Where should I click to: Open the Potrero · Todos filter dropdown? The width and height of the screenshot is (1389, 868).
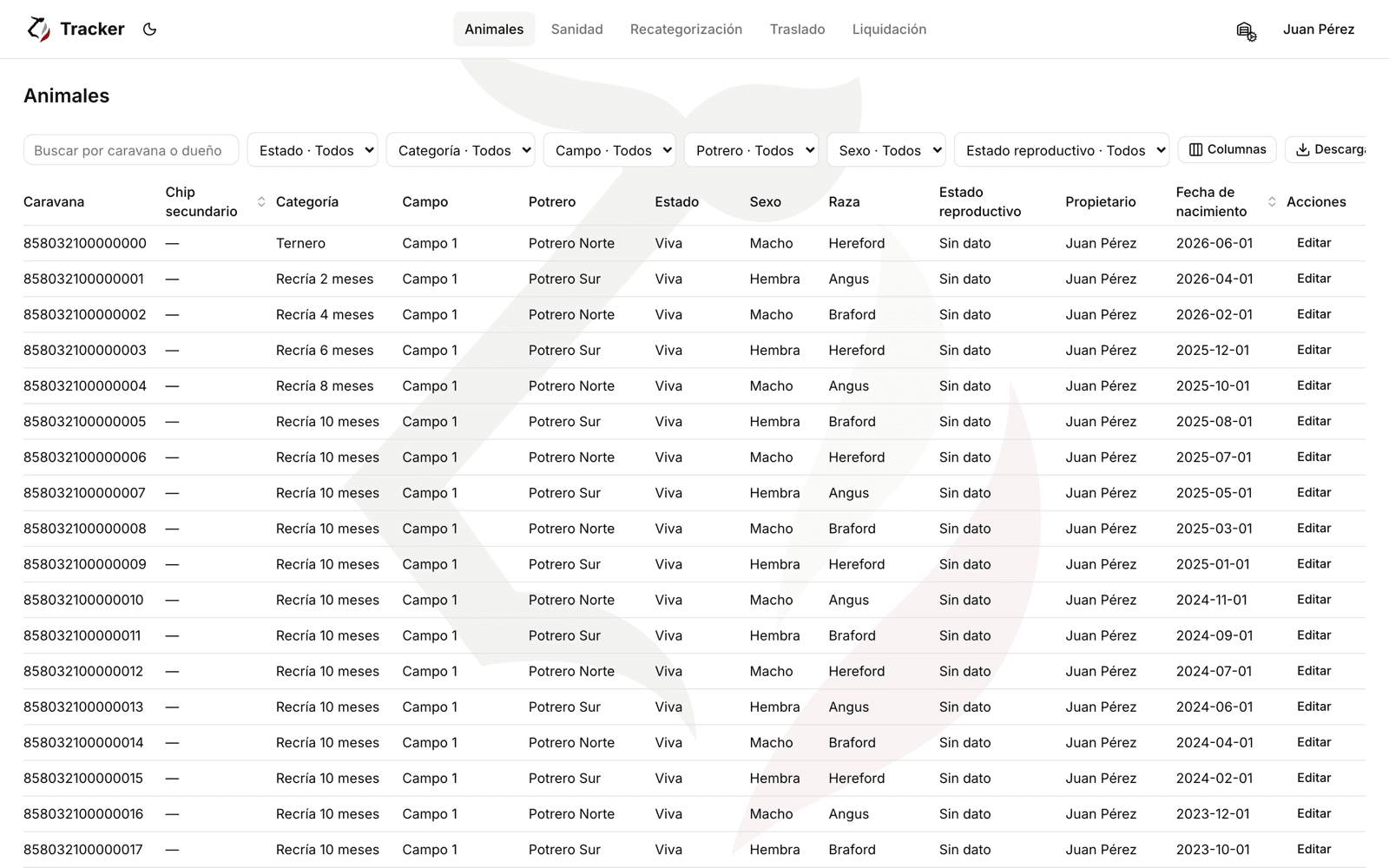(751, 150)
